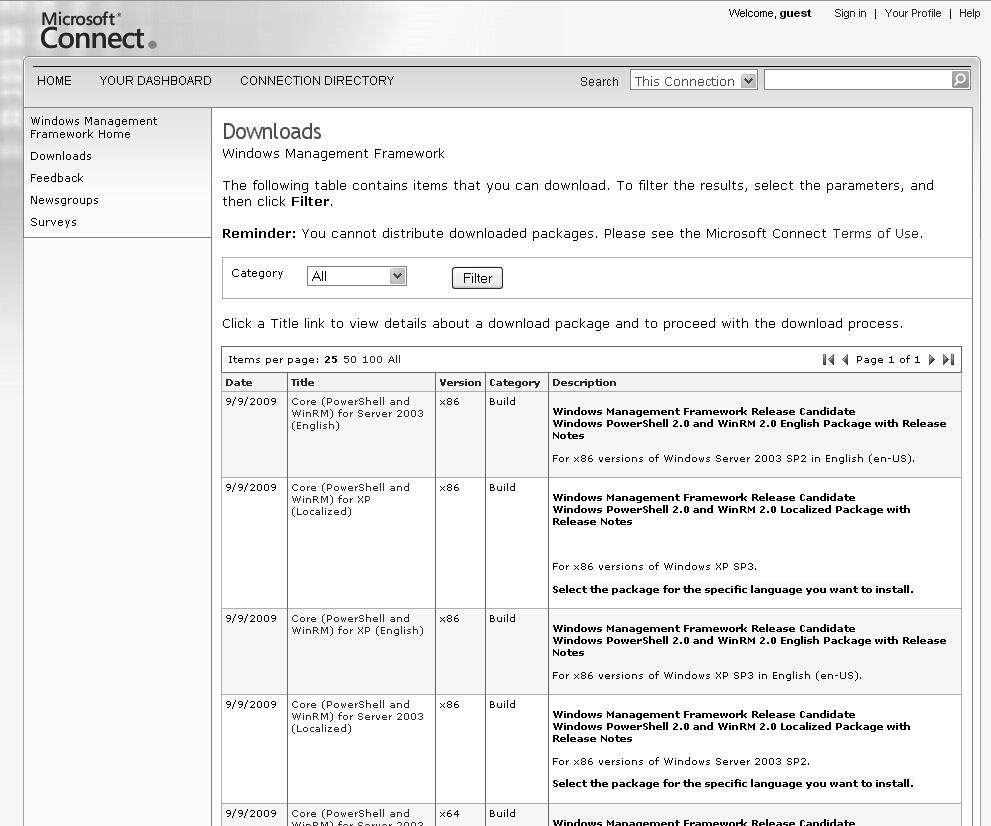Open Newsgroups in the sidebar
Viewport: 991px width, 826px height.
[64, 200]
